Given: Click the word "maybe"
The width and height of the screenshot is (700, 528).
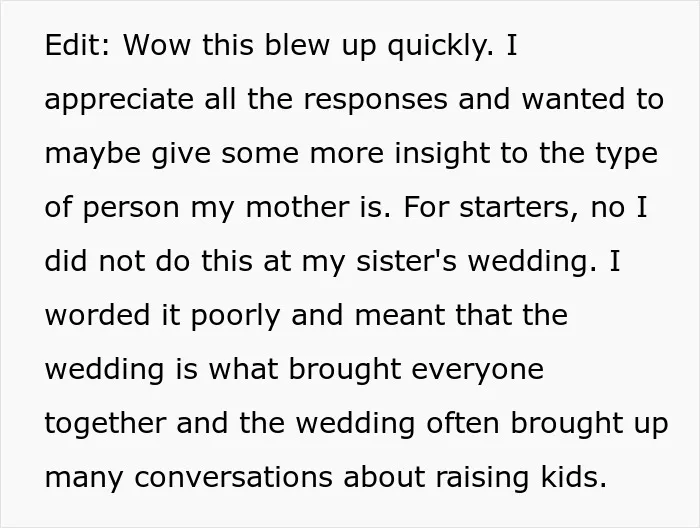Looking at the screenshot, I should [92, 154].
